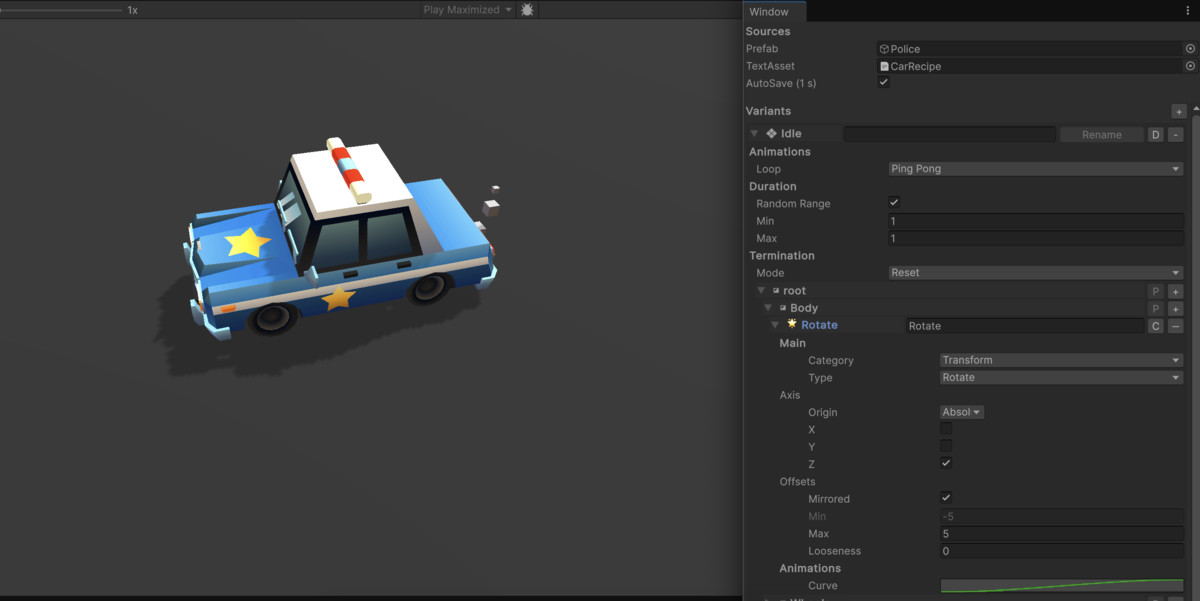Viewport: 1200px width, 601px height.
Task: Enable the X axis checkbox
Action: [x=946, y=429]
